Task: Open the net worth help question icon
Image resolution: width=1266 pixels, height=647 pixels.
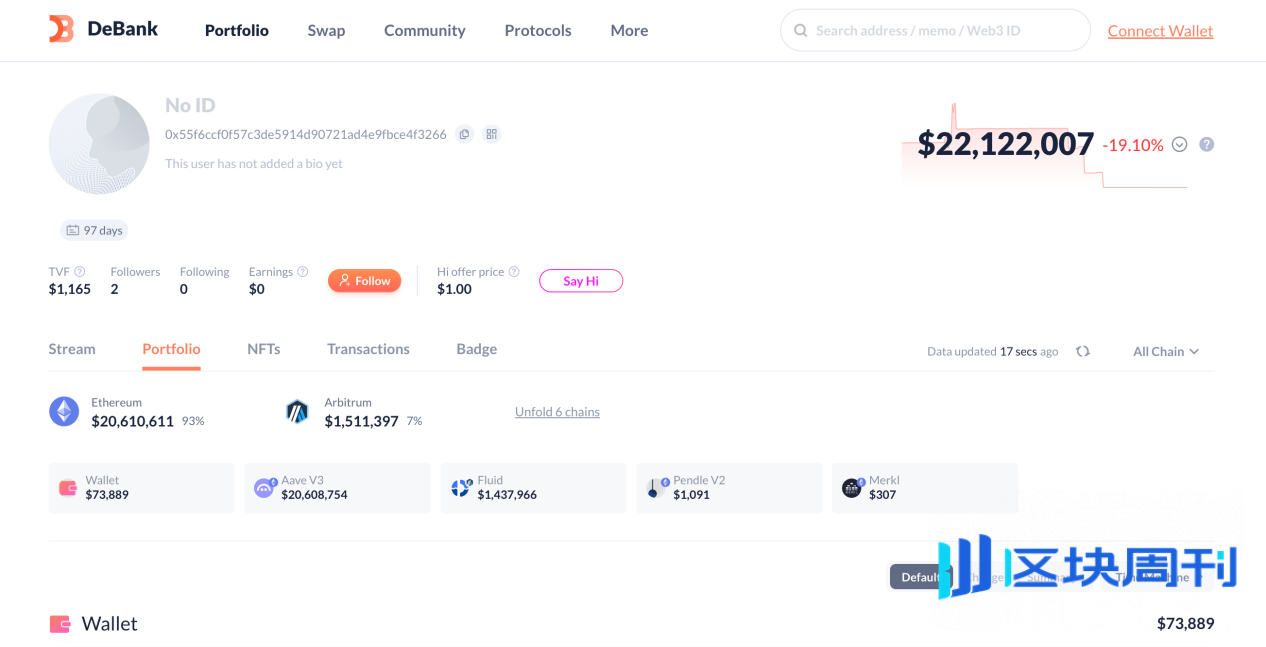Action: pos(1207,144)
